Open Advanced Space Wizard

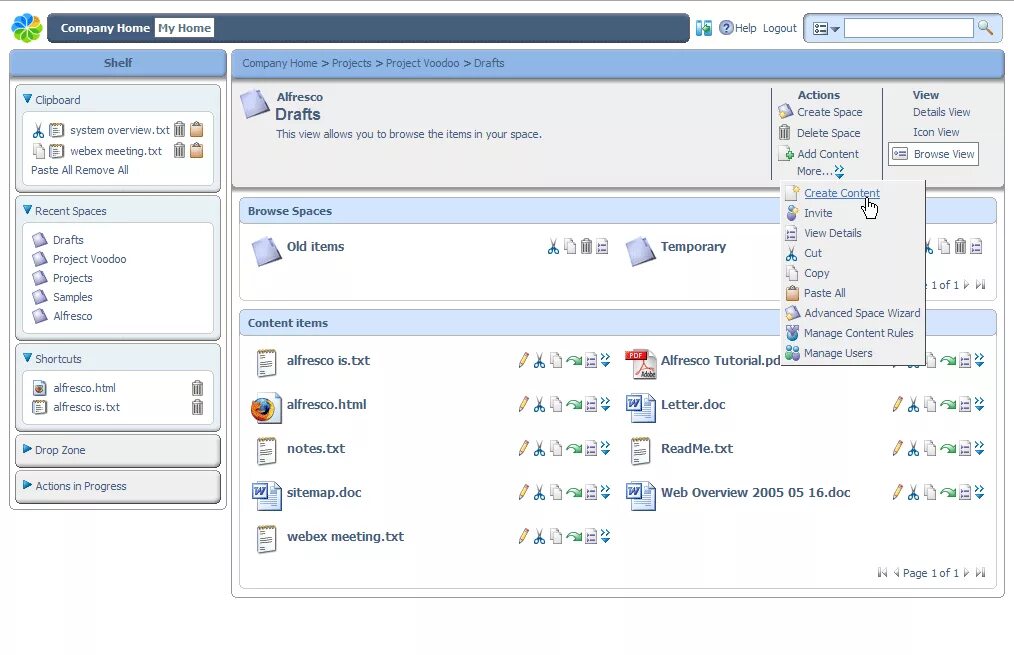862,313
